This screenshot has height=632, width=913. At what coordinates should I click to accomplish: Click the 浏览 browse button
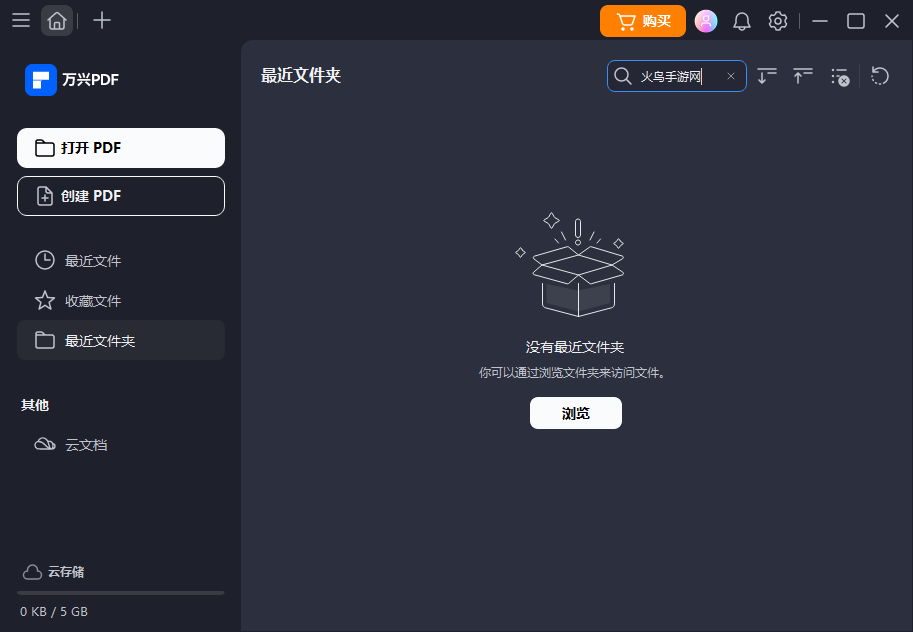pyautogui.click(x=576, y=413)
